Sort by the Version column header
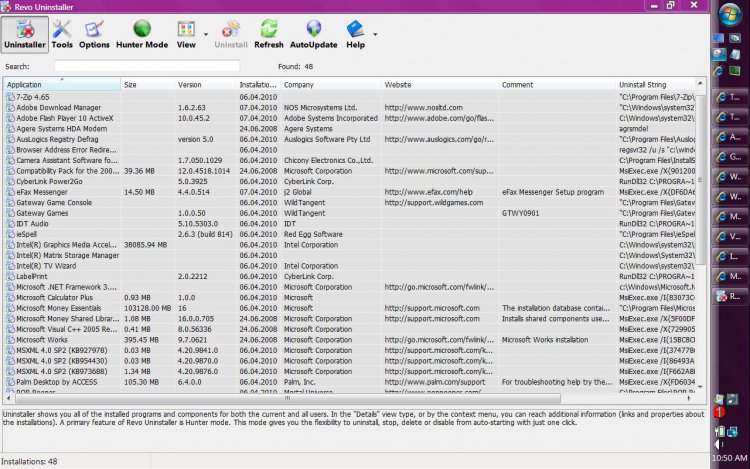Viewport: 750px width, 469px height. click(x=205, y=85)
